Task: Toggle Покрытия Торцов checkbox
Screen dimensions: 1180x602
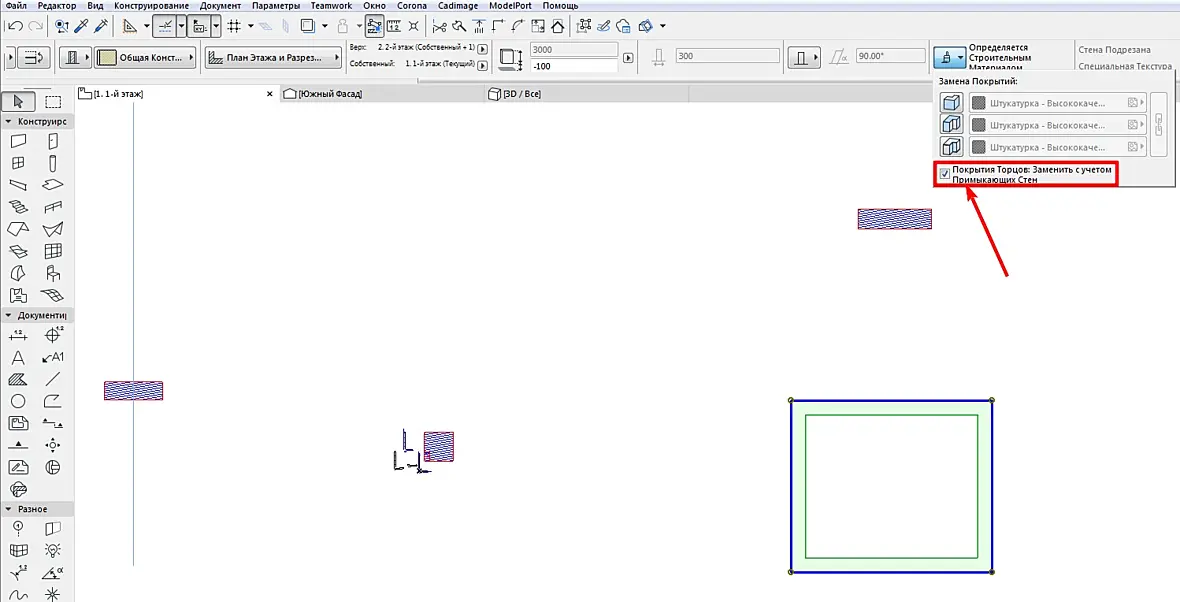Action: coord(944,174)
